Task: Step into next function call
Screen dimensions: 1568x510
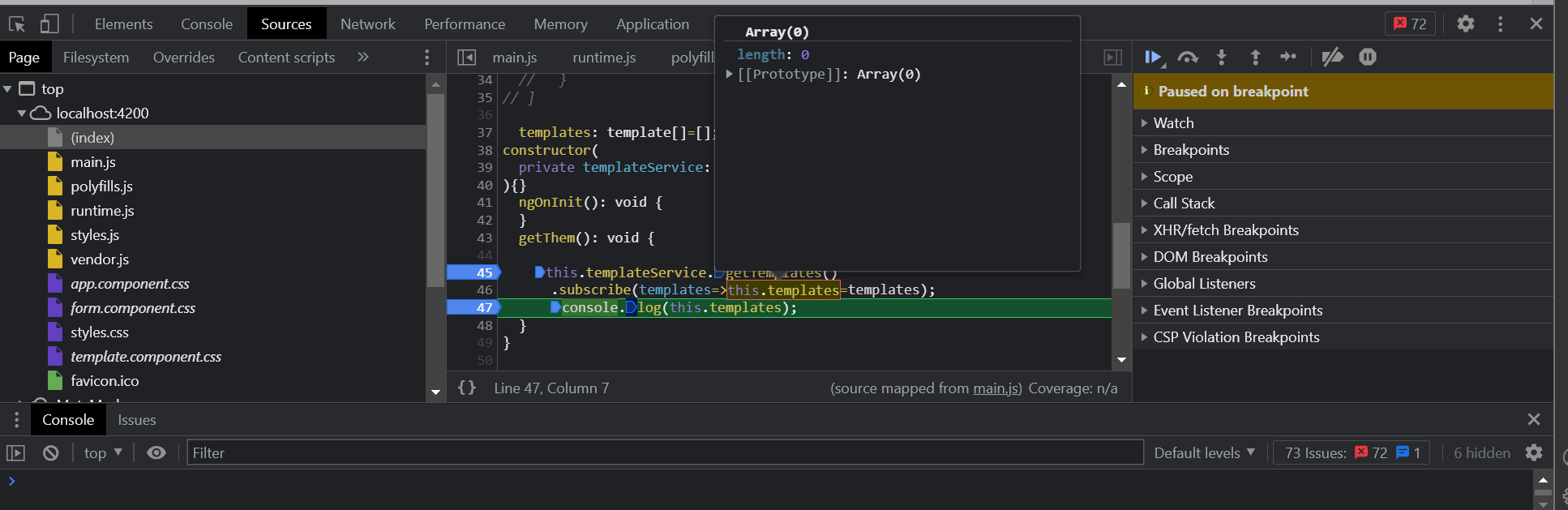Action: click(1222, 57)
